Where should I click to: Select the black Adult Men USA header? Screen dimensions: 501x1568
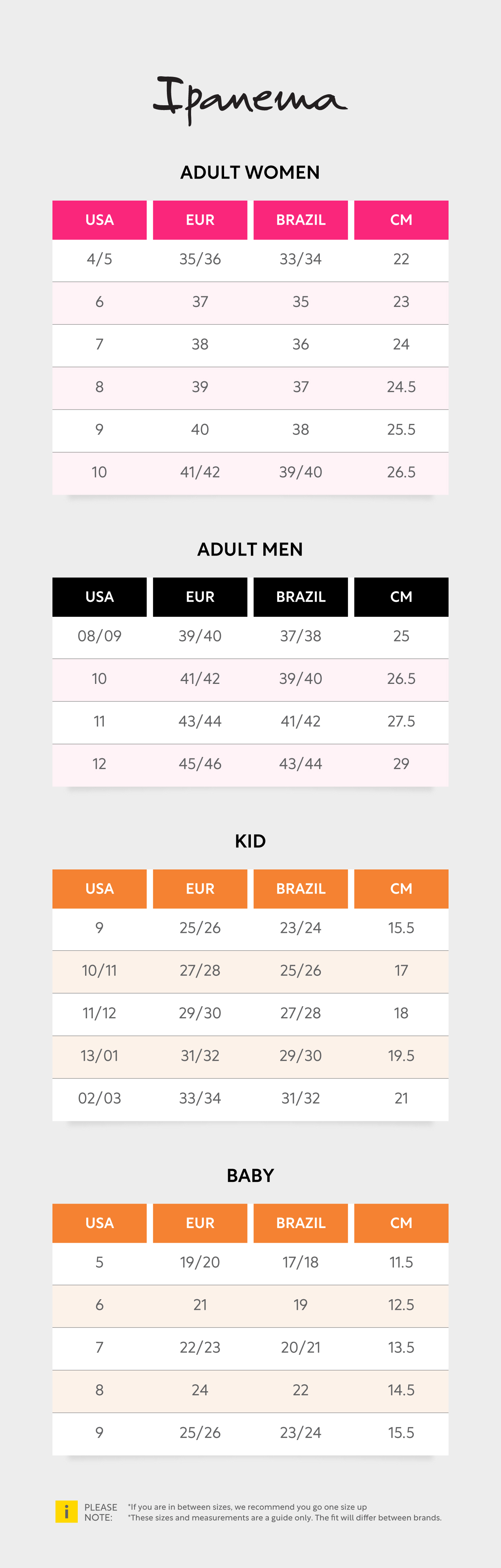point(99,597)
